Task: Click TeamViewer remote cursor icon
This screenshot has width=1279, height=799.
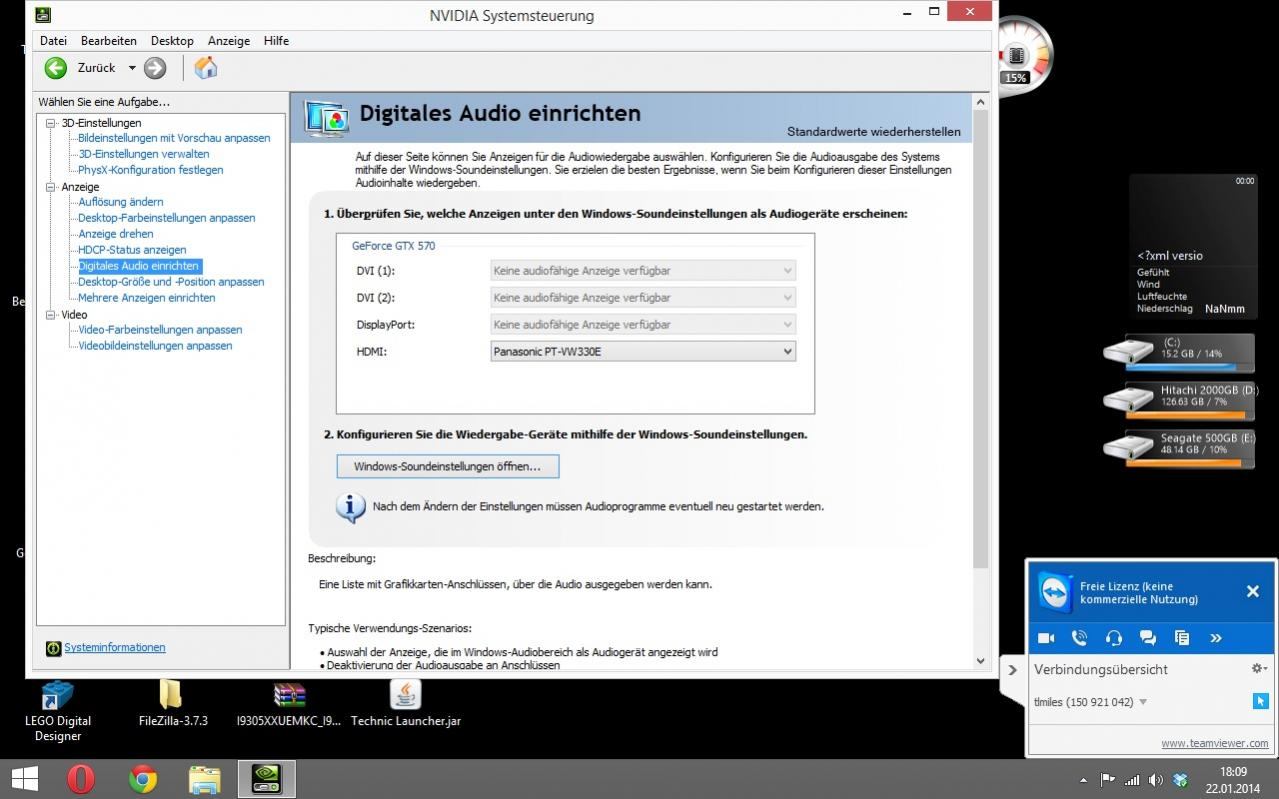Action: pos(1260,701)
